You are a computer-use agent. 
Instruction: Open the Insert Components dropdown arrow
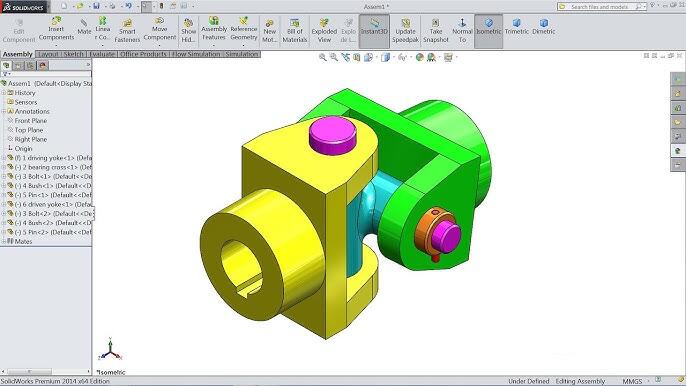point(56,45)
